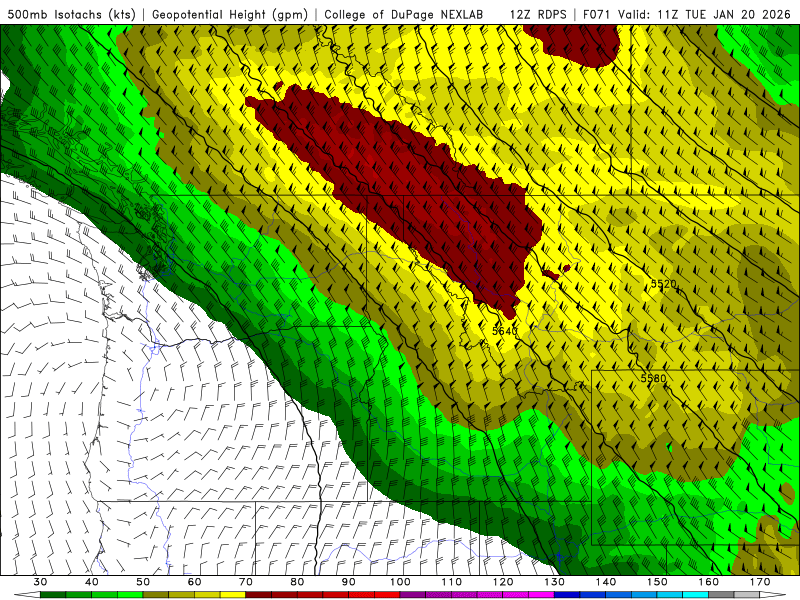The image size is (800, 600).
Task: Click the purple 100-105 kt legend swatch
Action: [413, 595]
